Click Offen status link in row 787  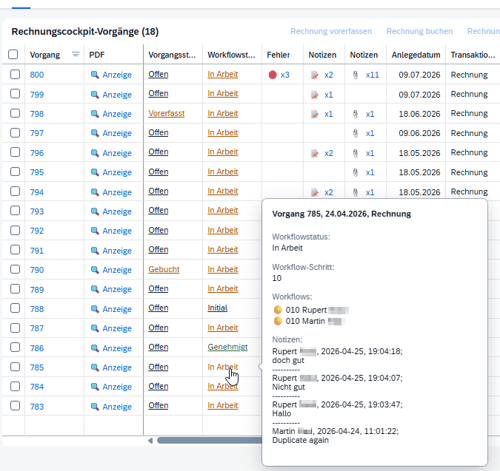click(158, 328)
